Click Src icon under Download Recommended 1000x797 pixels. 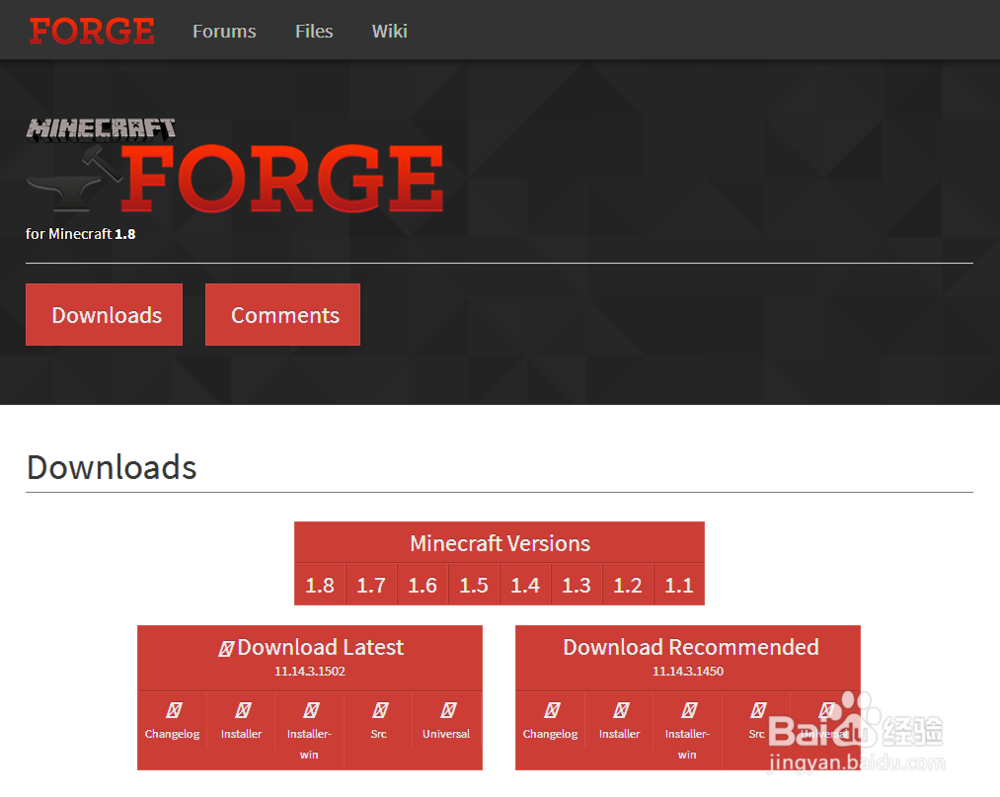click(758, 710)
